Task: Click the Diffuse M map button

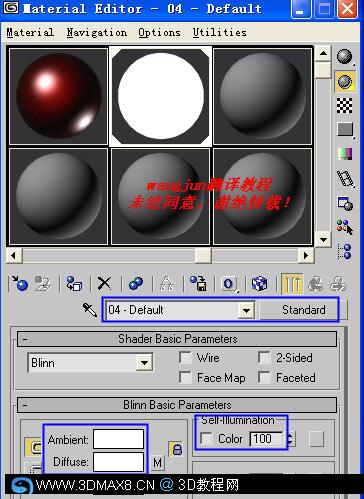Action: [x=157, y=462]
